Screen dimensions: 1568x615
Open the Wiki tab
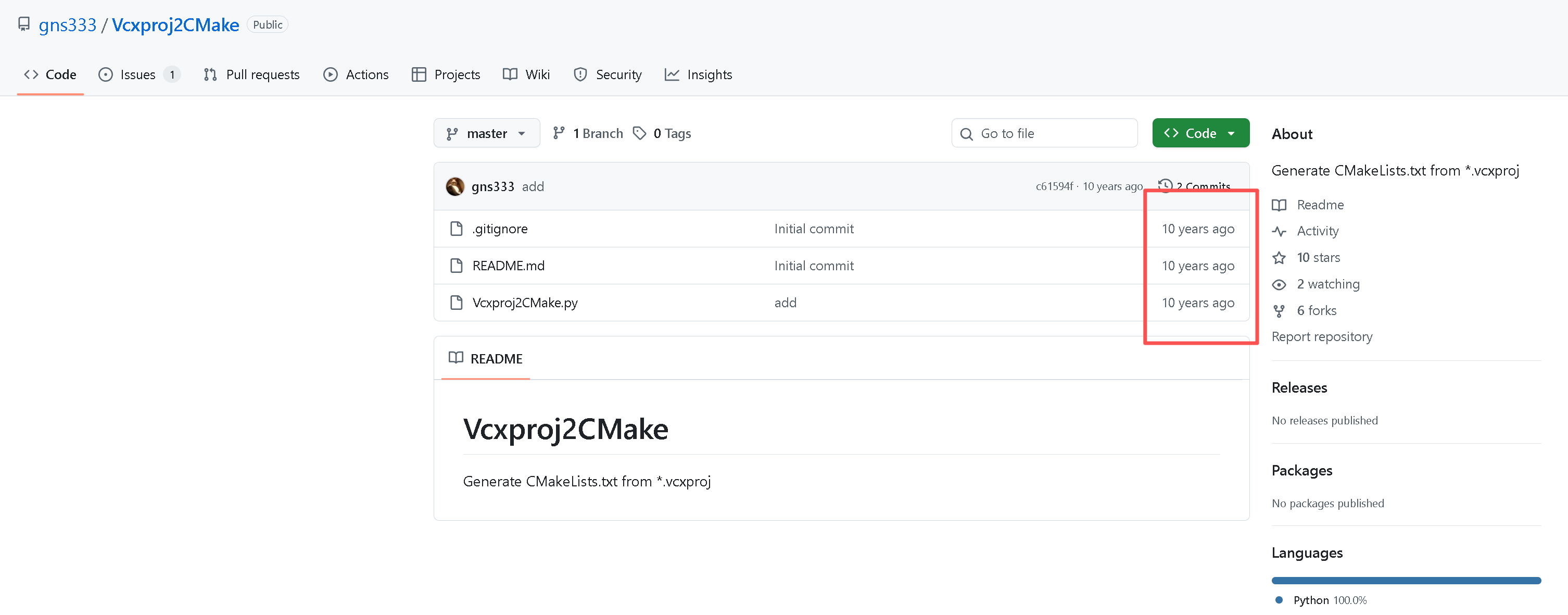(526, 74)
